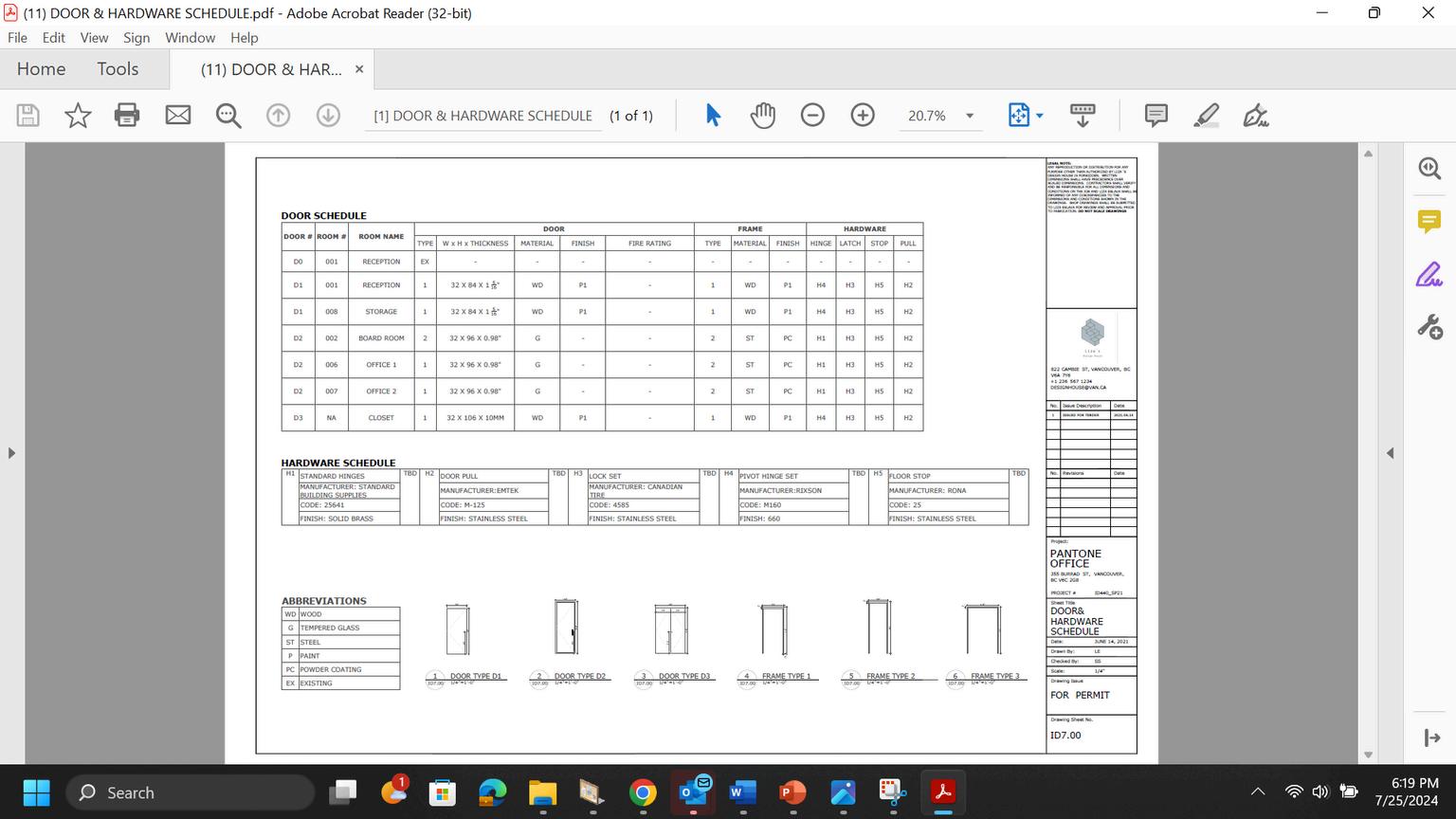Add the document to starred files
1456x819 pixels.
point(78,116)
